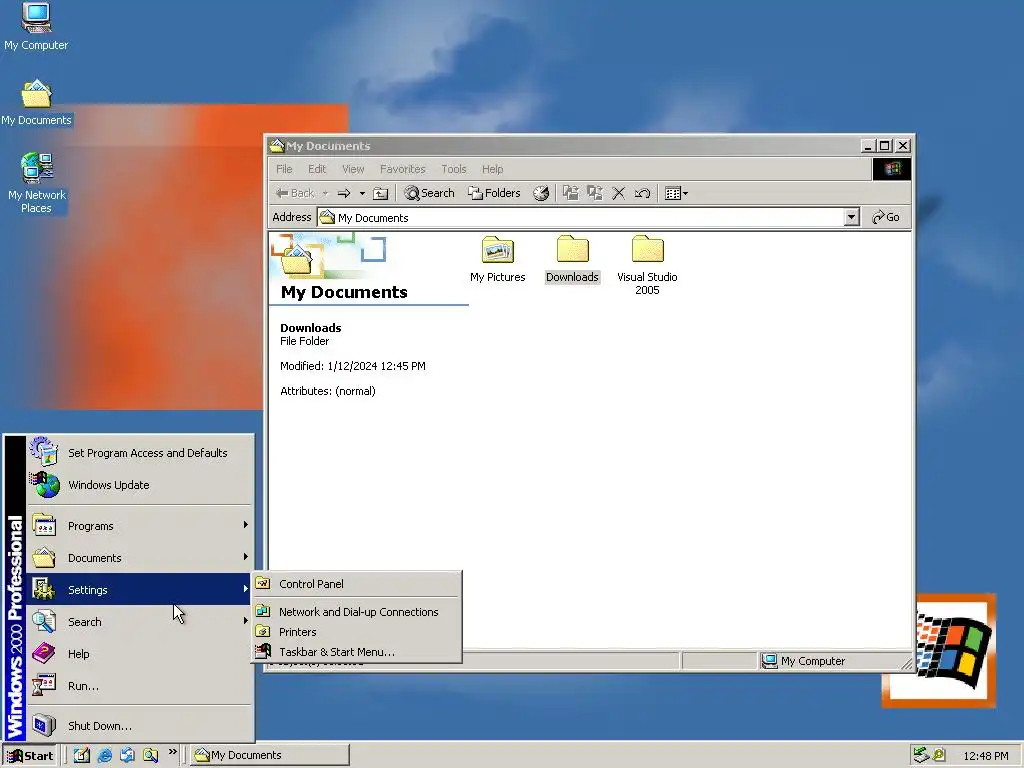Open the File menu
The width and height of the screenshot is (1024, 768).
[284, 169]
